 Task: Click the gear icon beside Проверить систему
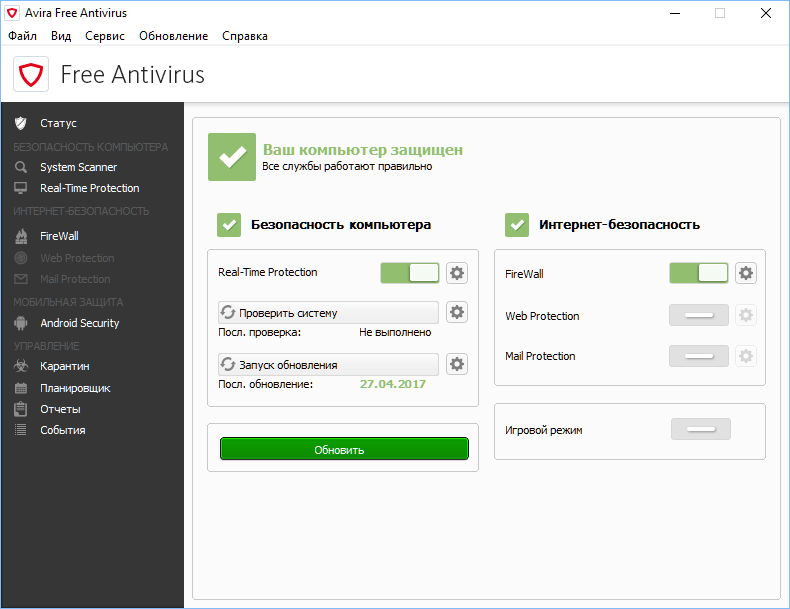tap(457, 313)
